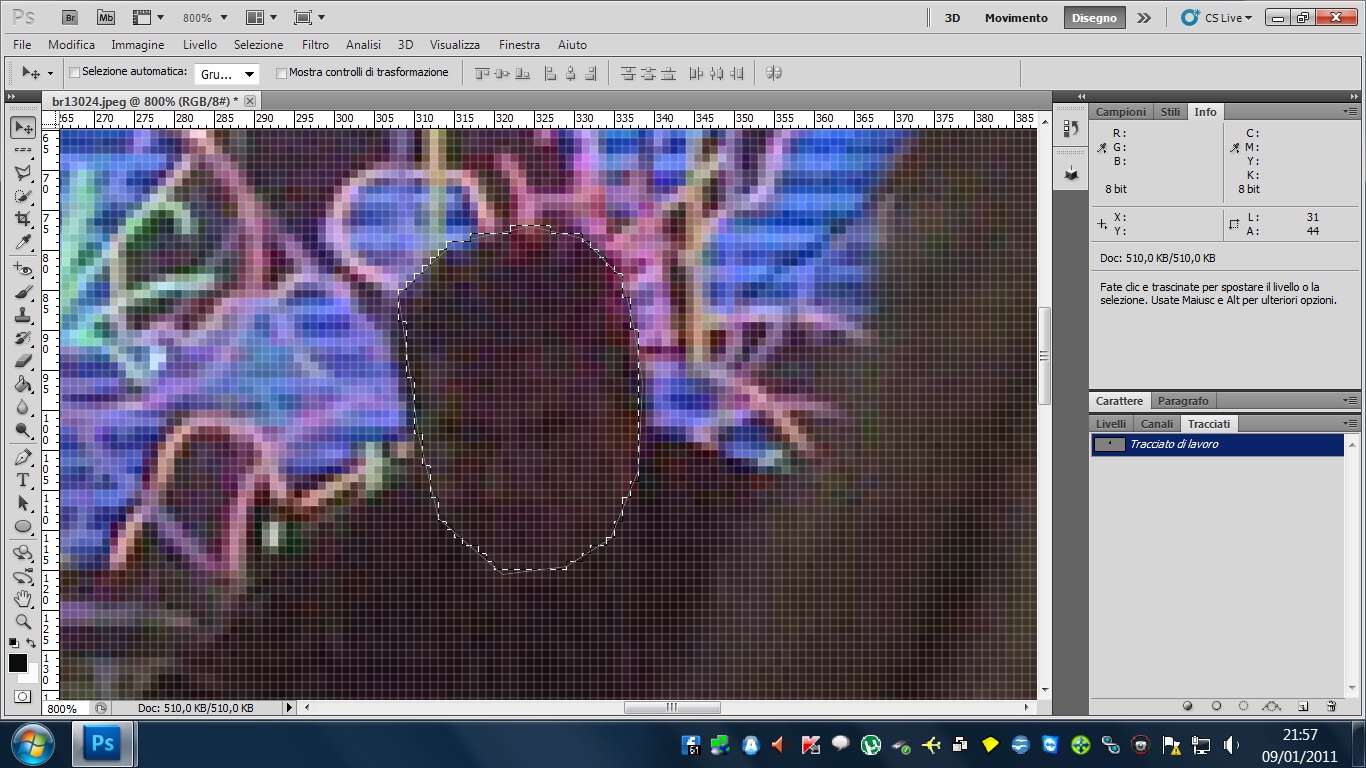Check Mostra controlli di trasformazione
The height and width of the screenshot is (768, 1366).
281,73
